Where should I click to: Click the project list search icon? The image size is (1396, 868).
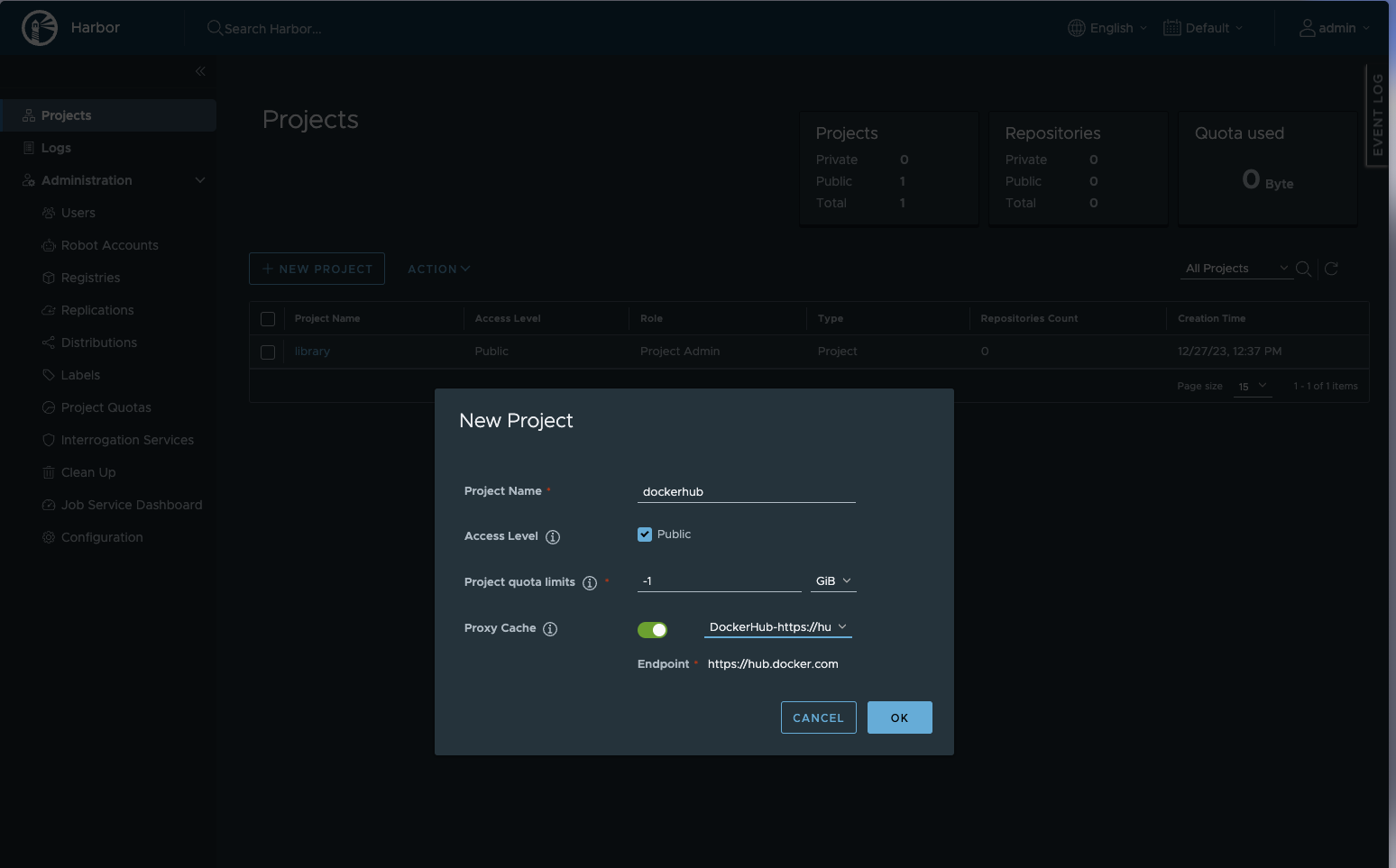point(1303,269)
